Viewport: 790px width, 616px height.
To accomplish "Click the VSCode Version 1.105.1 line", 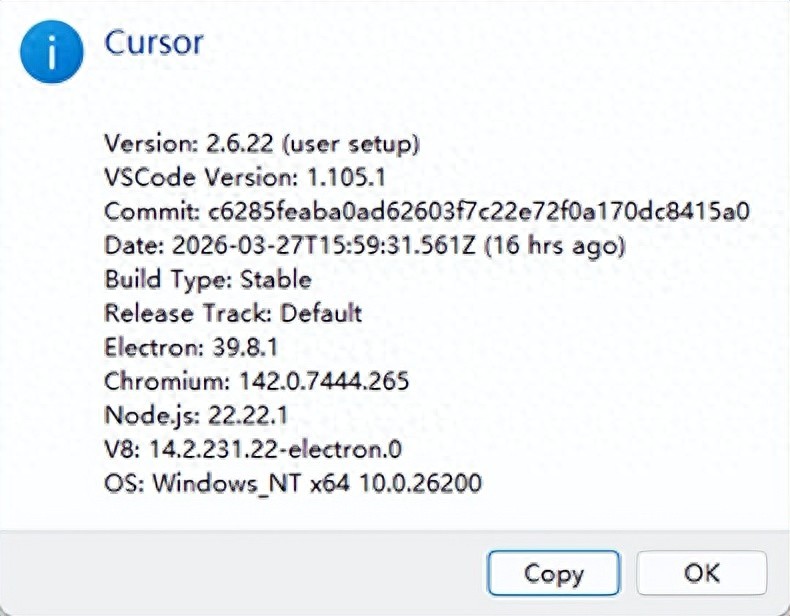I will (245, 177).
